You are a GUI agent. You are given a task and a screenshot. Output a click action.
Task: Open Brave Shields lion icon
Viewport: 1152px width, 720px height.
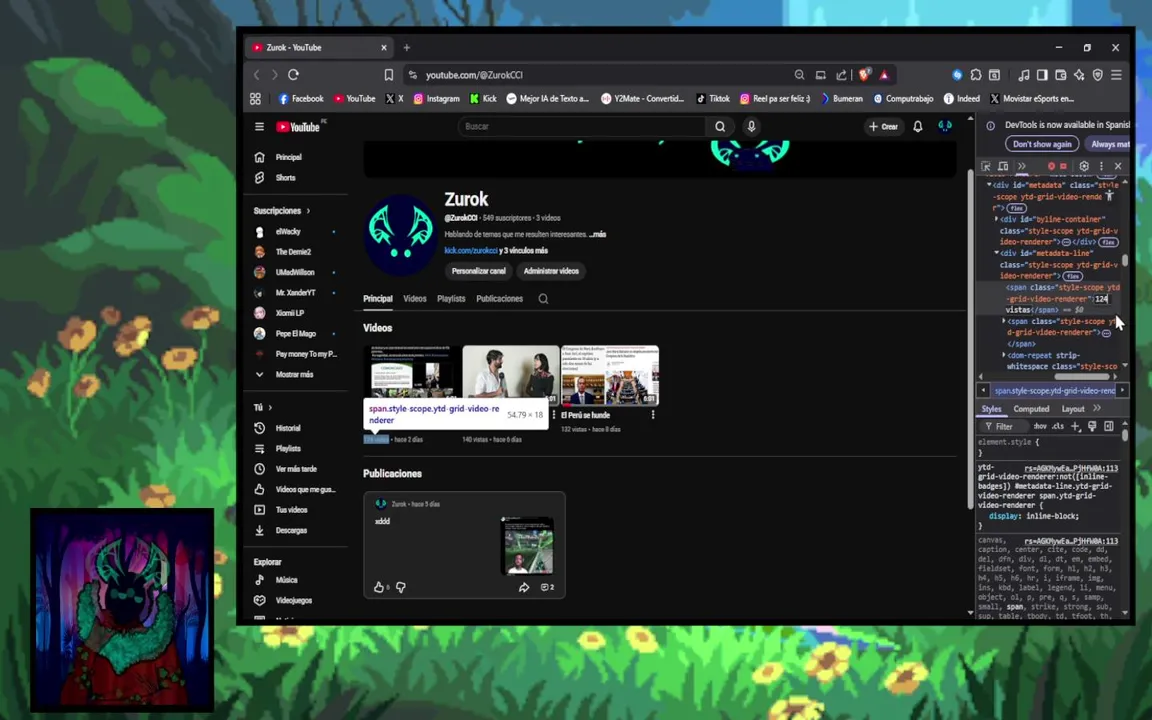tap(864, 75)
